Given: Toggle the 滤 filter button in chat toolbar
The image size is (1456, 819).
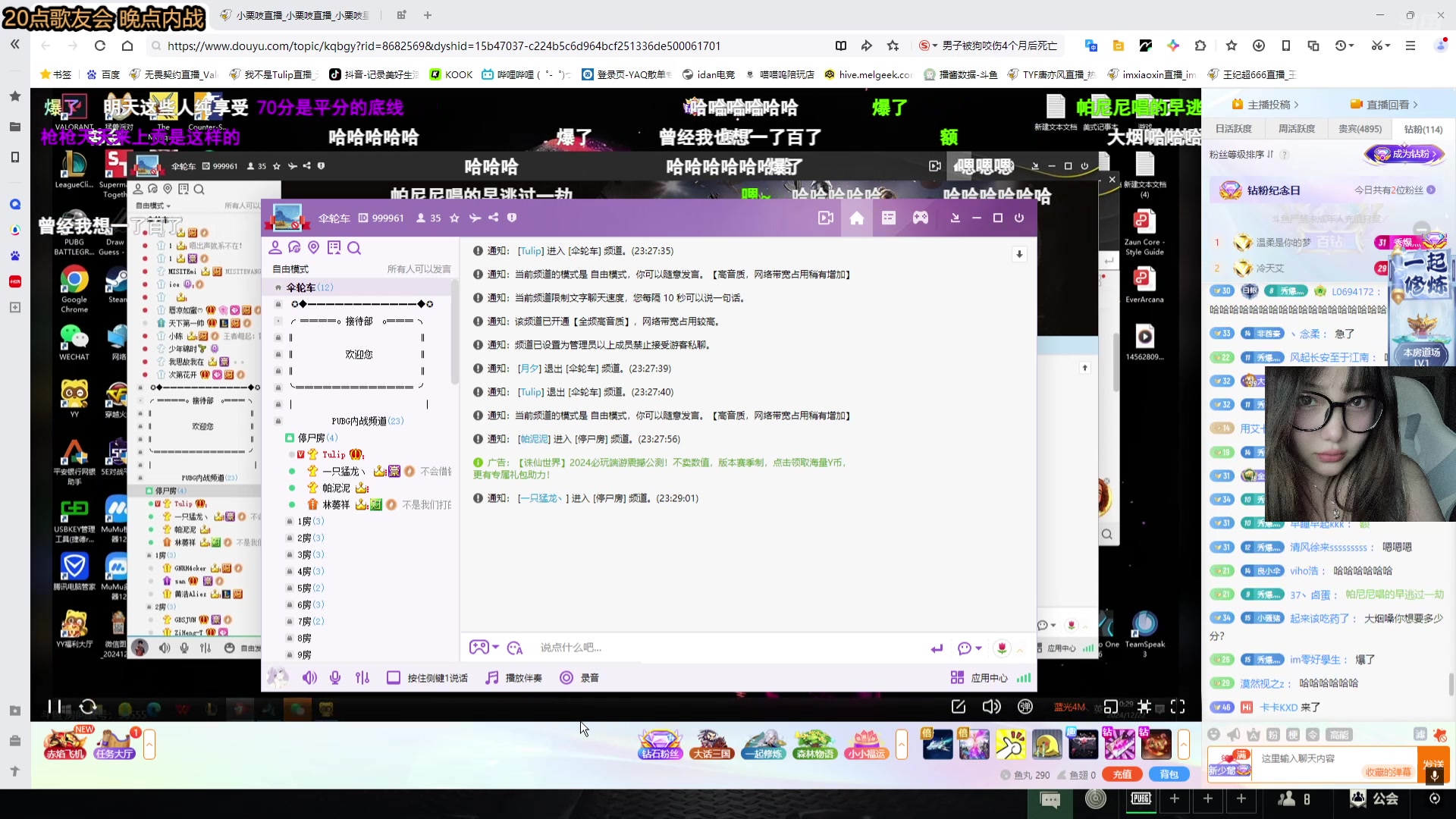Looking at the screenshot, I should [x=1420, y=735].
